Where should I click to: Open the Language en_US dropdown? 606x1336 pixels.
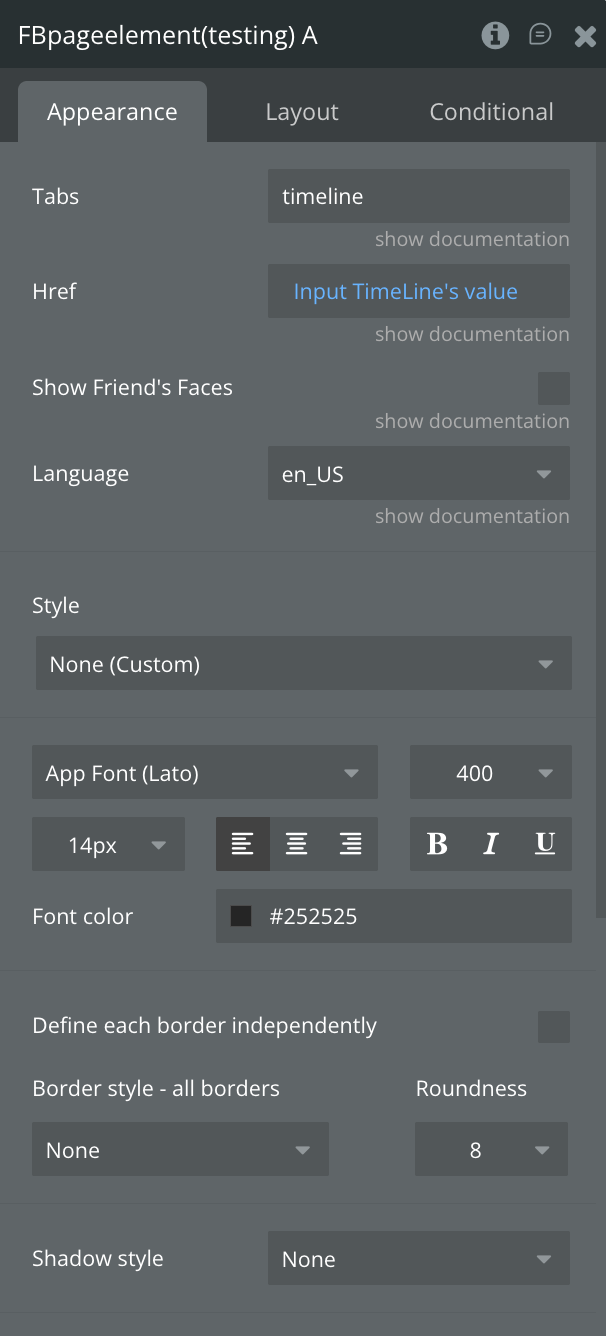click(419, 474)
